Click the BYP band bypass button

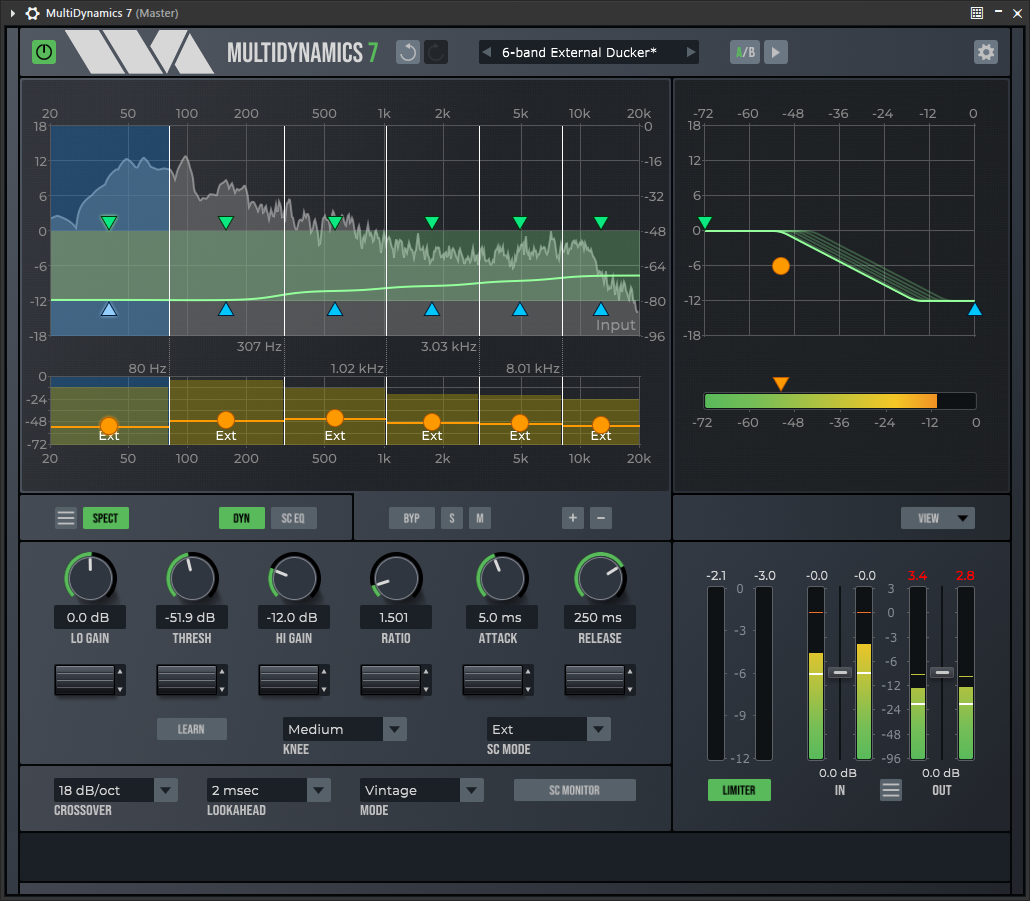(x=411, y=518)
